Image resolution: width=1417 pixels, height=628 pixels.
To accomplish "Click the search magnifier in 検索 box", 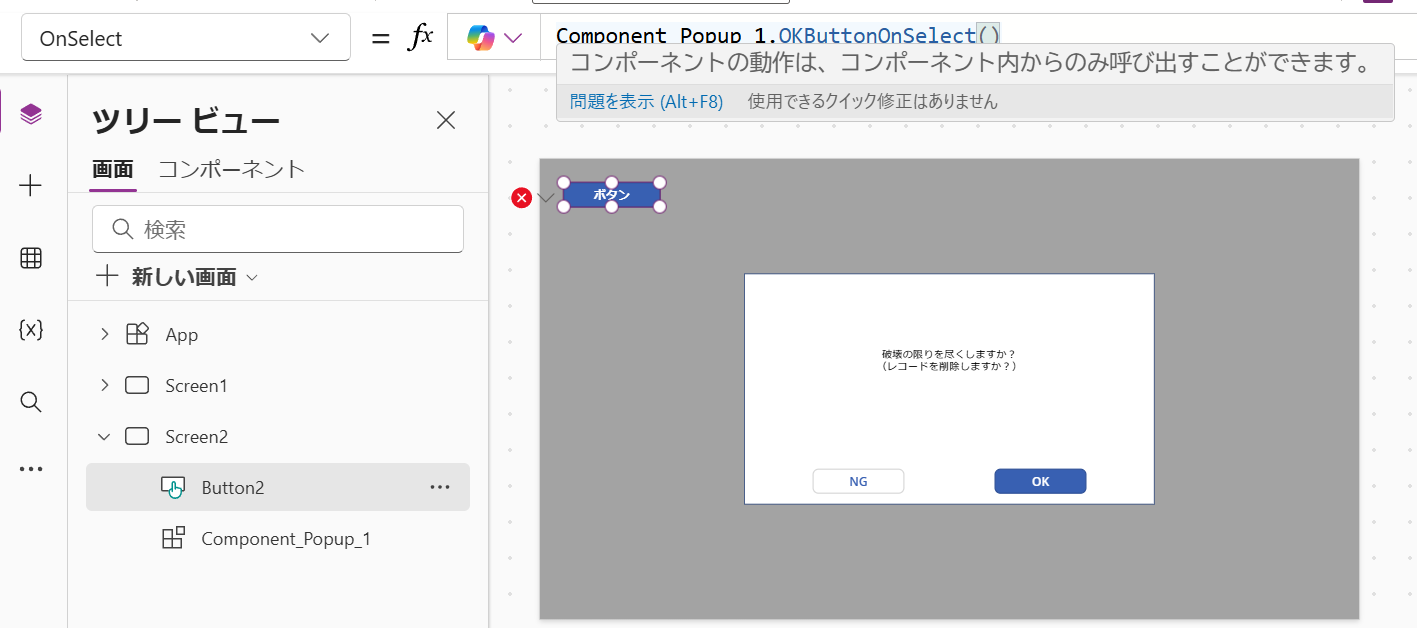I will (123, 229).
